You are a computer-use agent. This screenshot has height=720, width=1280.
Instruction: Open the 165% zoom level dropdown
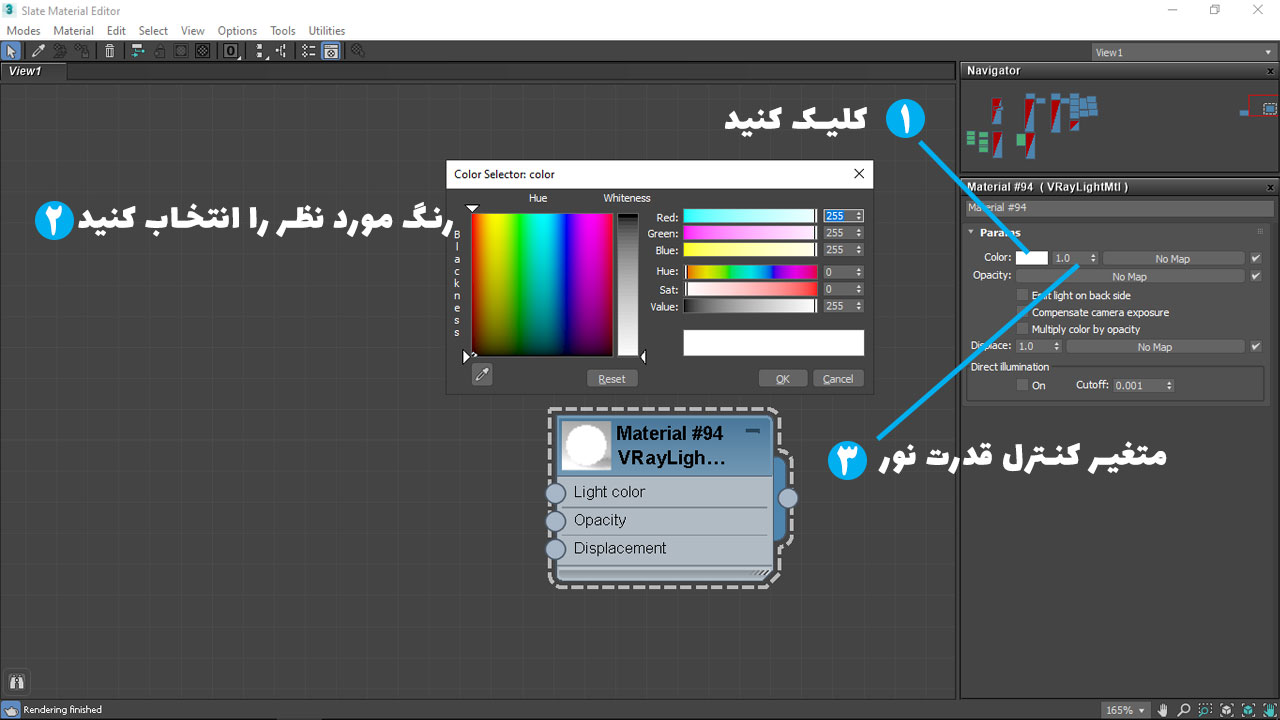pos(1124,710)
